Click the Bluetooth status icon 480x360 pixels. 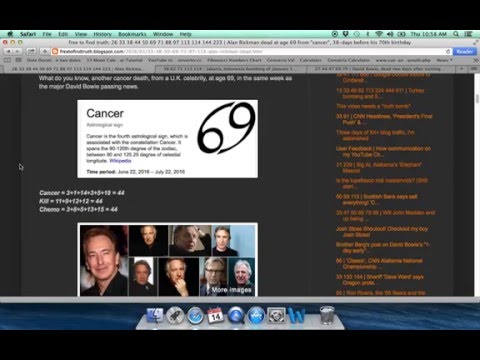tap(368, 34)
